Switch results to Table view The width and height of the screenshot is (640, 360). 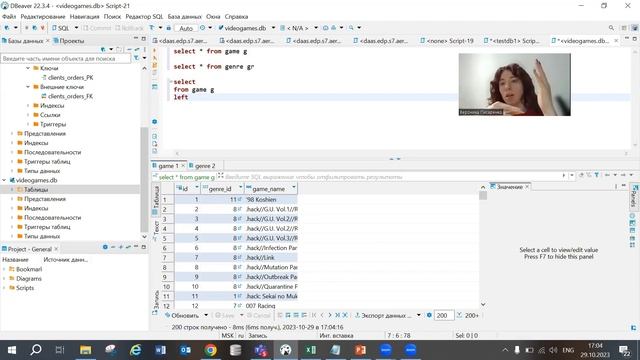tap(155, 200)
